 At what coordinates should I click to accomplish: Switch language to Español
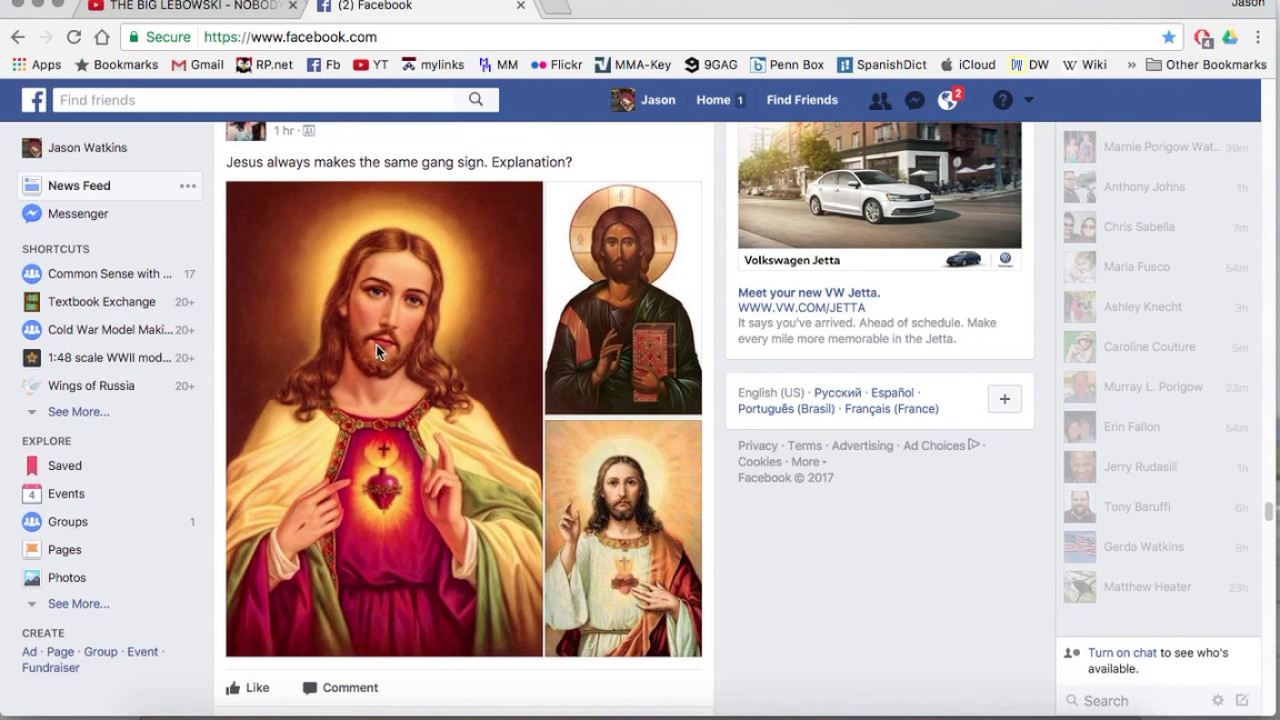pyautogui.click(x=892, y=393)
